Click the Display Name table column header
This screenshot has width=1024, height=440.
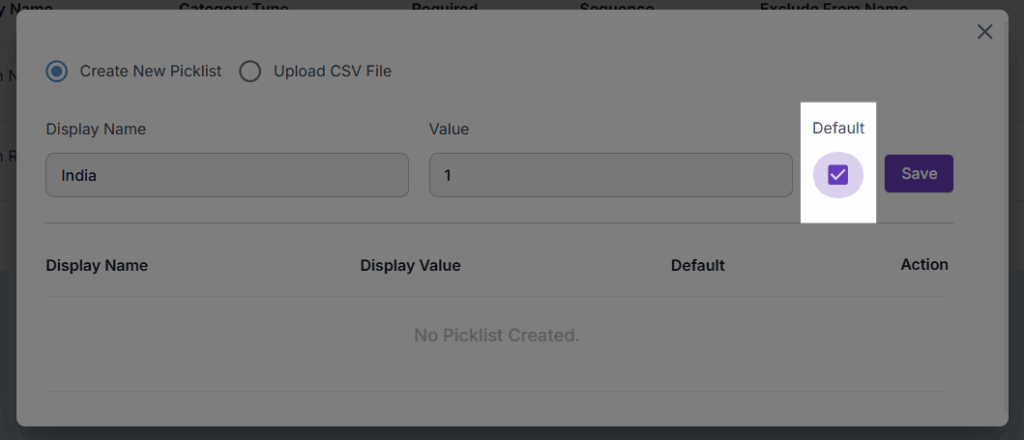[97, 265]
